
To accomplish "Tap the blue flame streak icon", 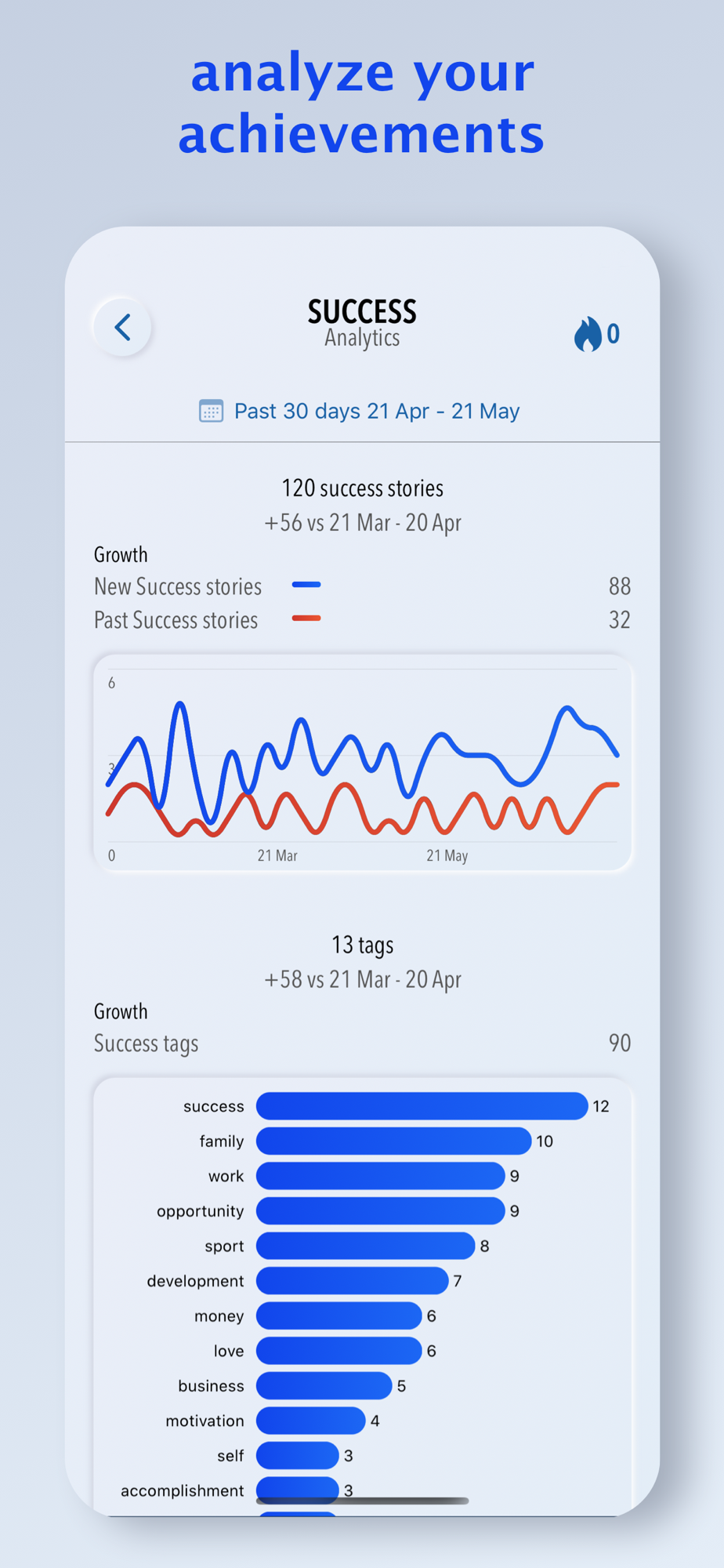I will pyautogui.click(x=588, y=334).
